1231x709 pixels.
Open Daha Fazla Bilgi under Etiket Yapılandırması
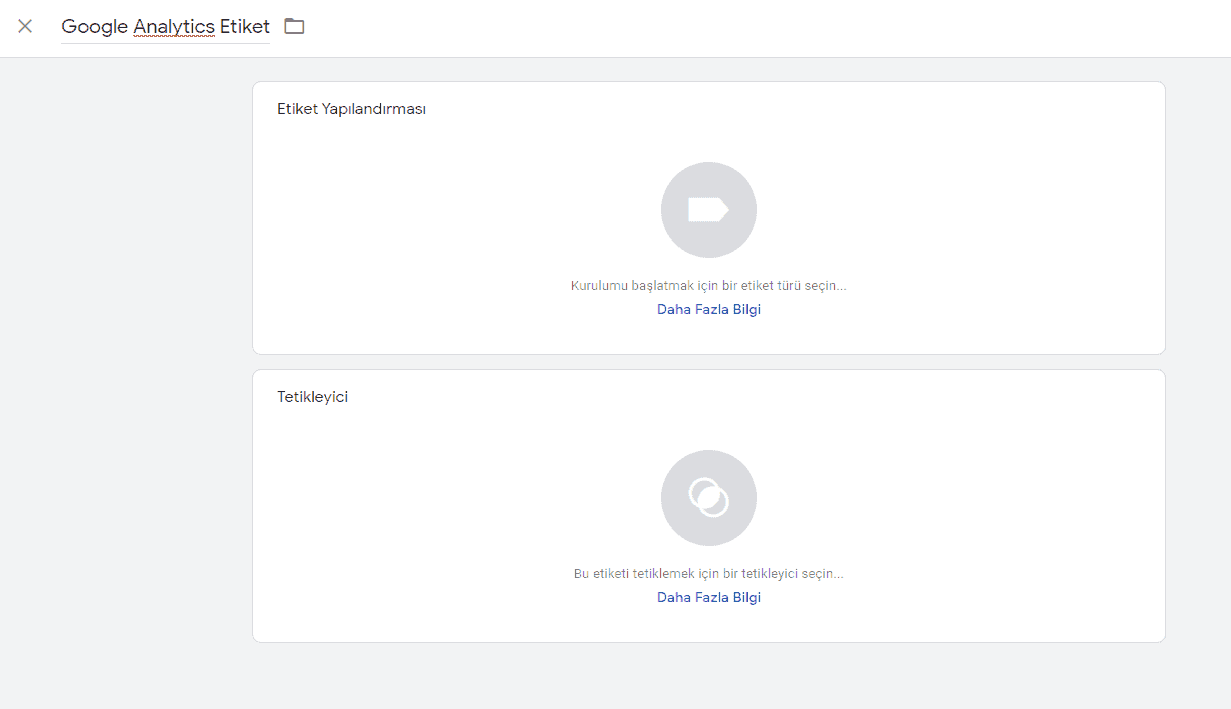click(709, 309)
